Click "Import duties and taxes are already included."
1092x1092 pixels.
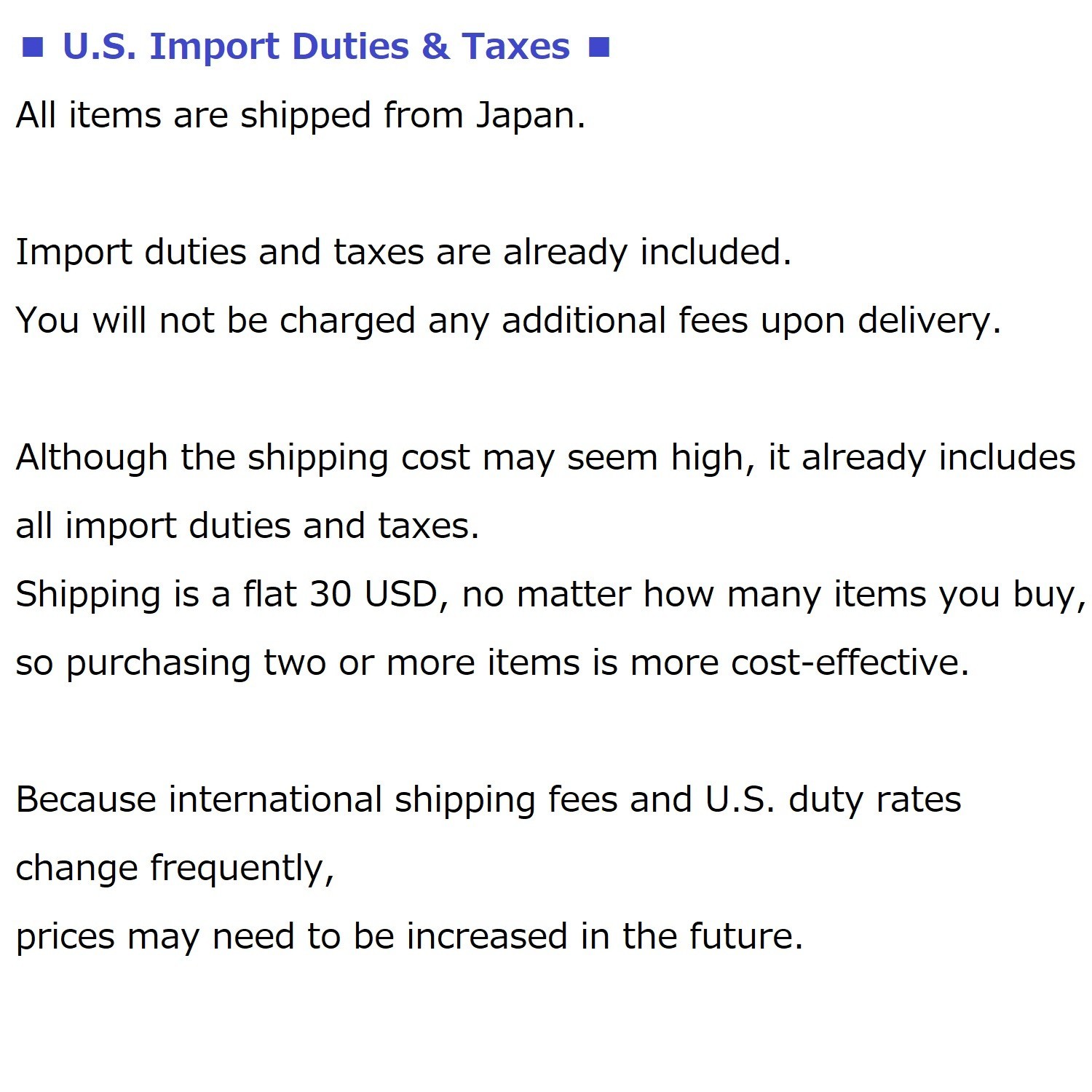403,253
